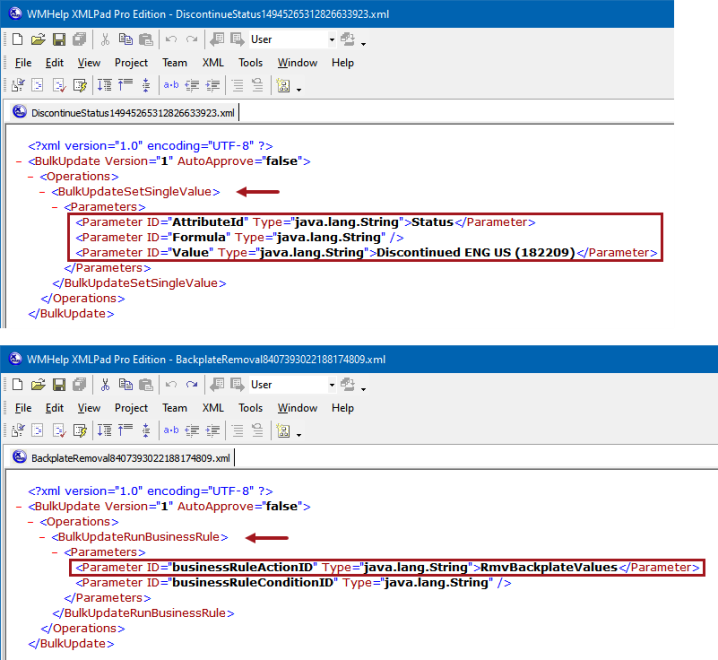Open Help menu in DiscontinueStatus window

click(x=343, y=63)
